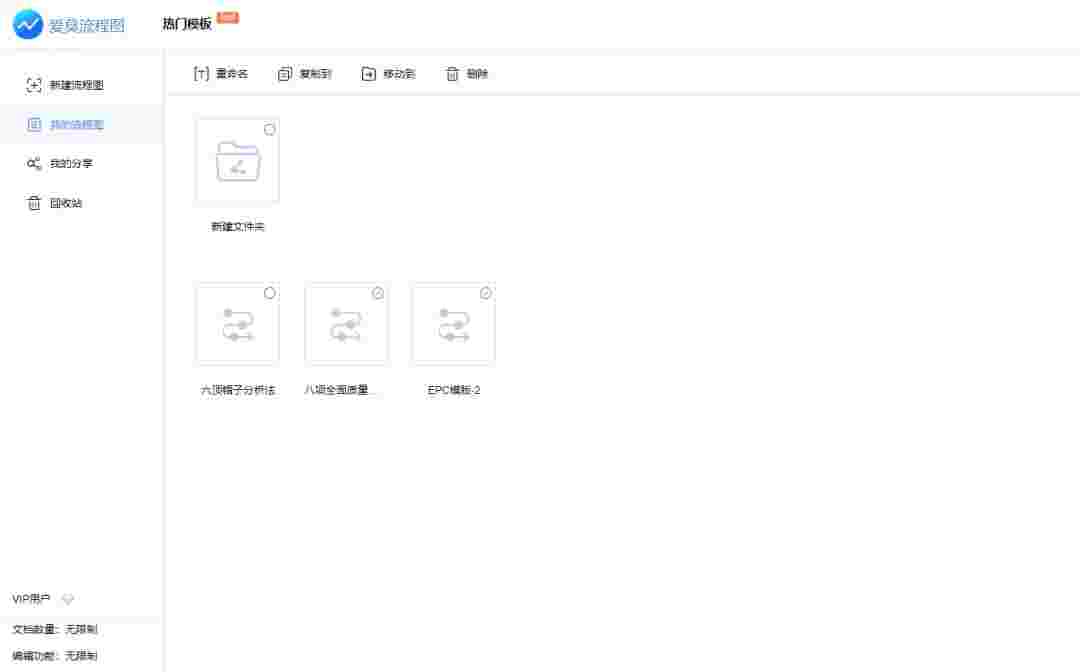
Task: Click the 复制到 copy icon
Action: tap(285, 73)
